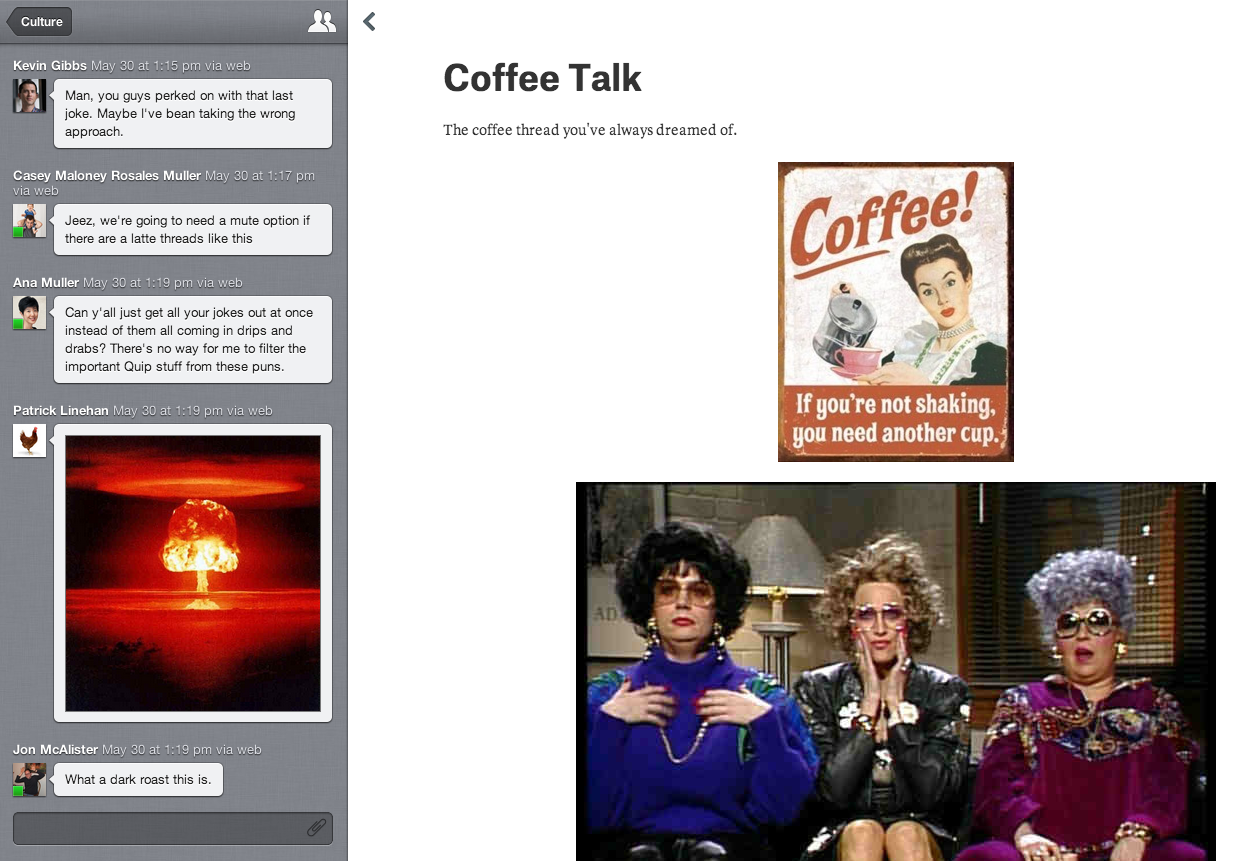Click the May 30 at 1:17 pm timestamp
Viewport: 1247px width, 861px height.
tap(260, 176)
